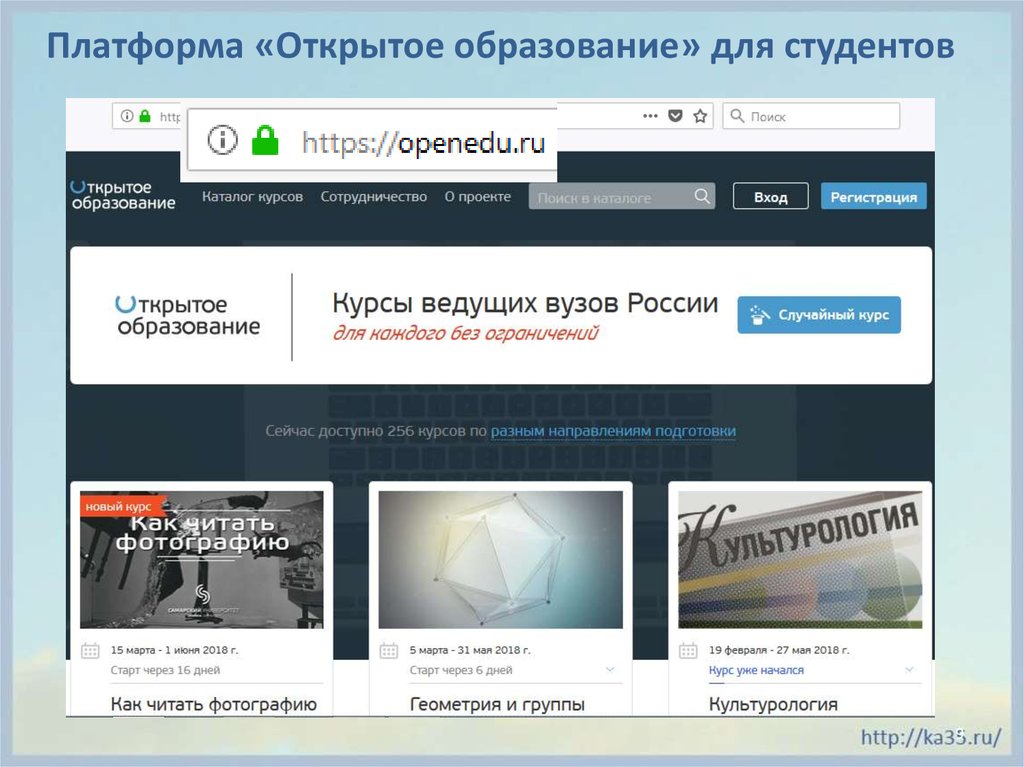Click the text Старт через 16 дней

[165, 670]
